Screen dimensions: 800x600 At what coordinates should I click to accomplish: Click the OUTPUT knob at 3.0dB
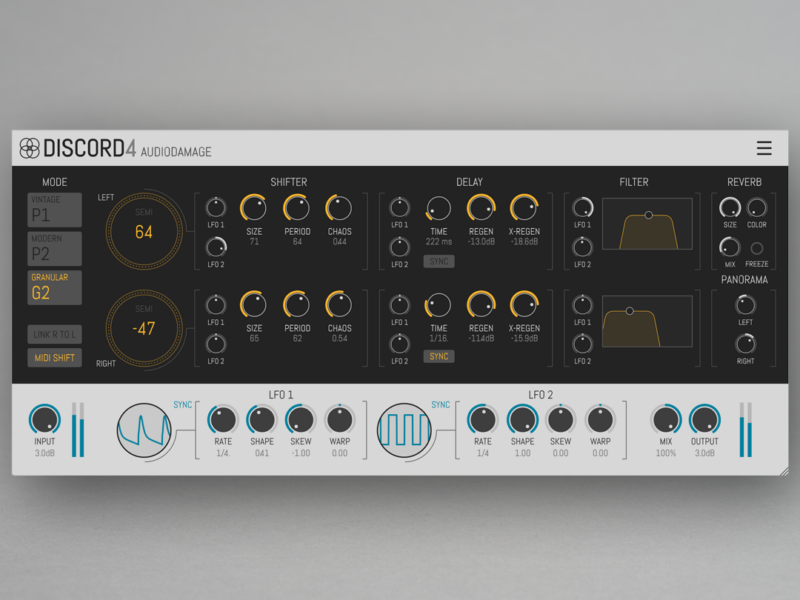click(705, 419)
